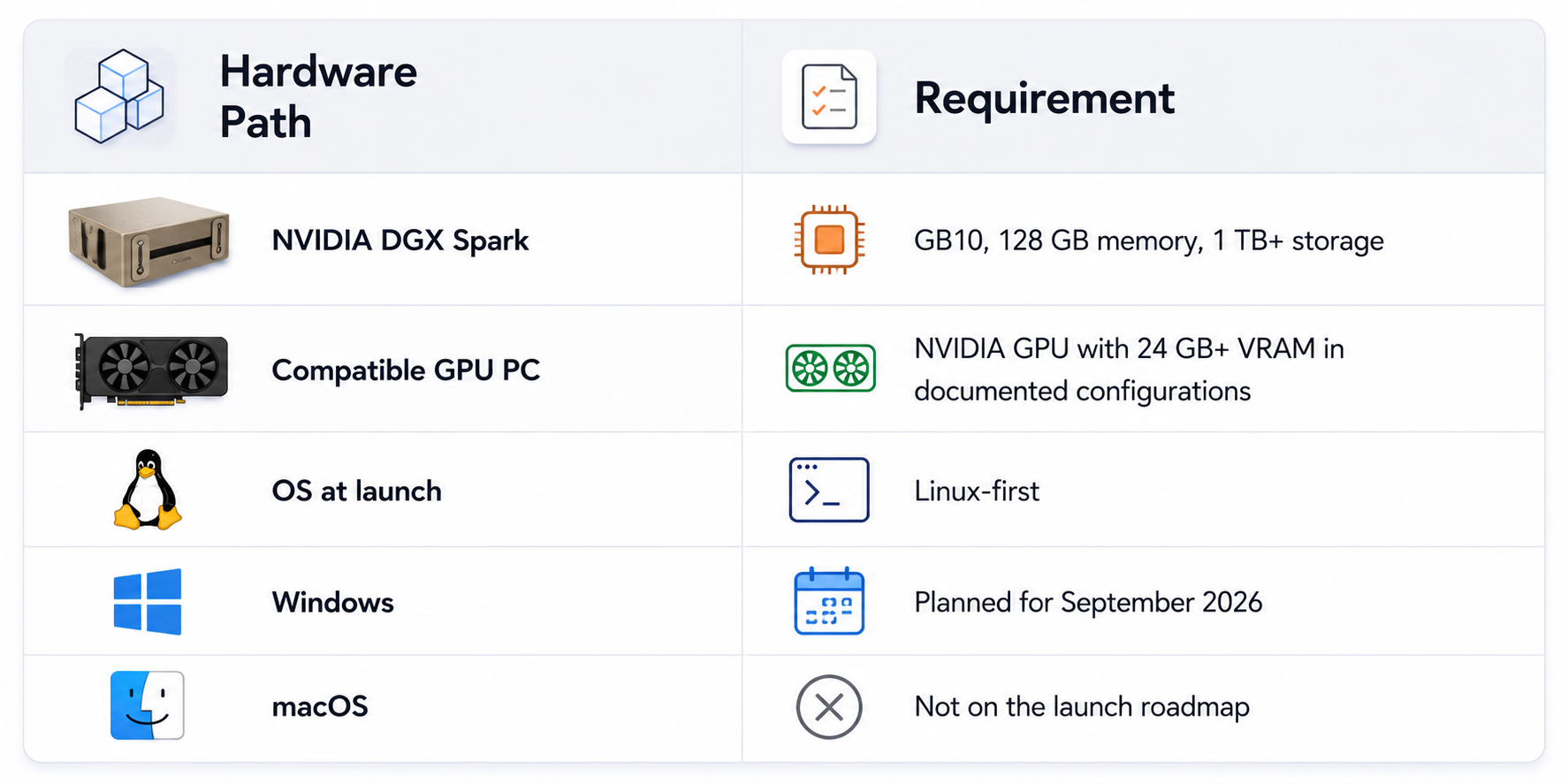Screen dimensions: 1568x784
Task: Click 'NVIDIA GPU with 24 GB+ VRAM' requirement text
Action: tap(1130, 369)
